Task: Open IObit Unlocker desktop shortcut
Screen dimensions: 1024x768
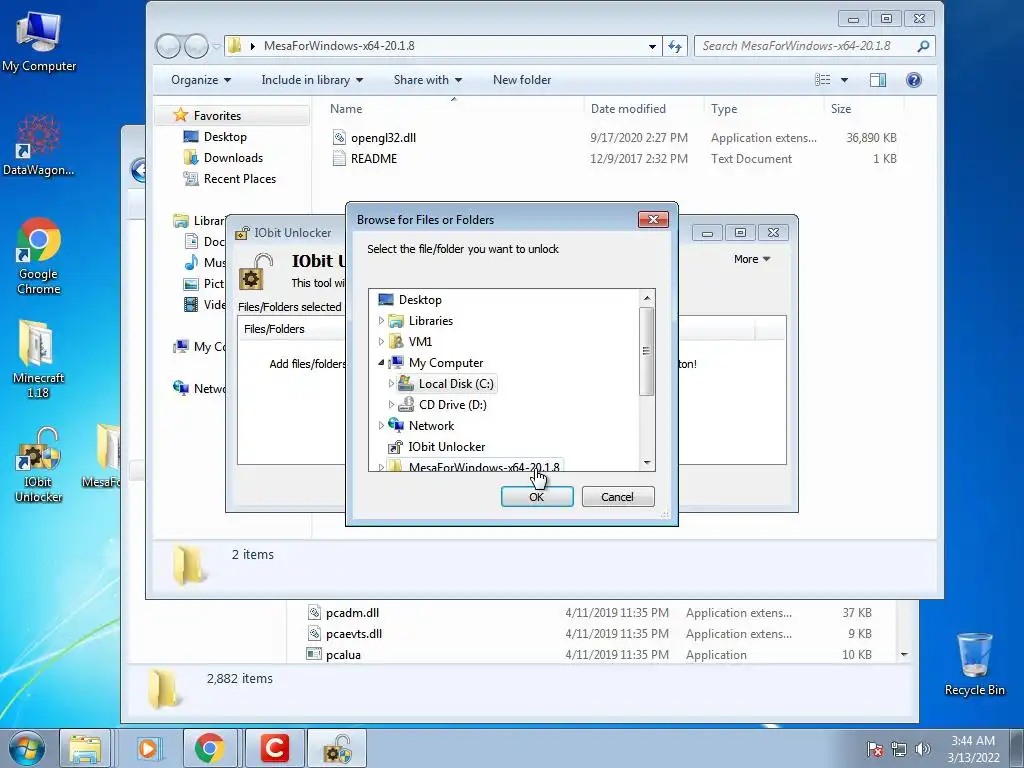Action: click(x=39, y=464)
